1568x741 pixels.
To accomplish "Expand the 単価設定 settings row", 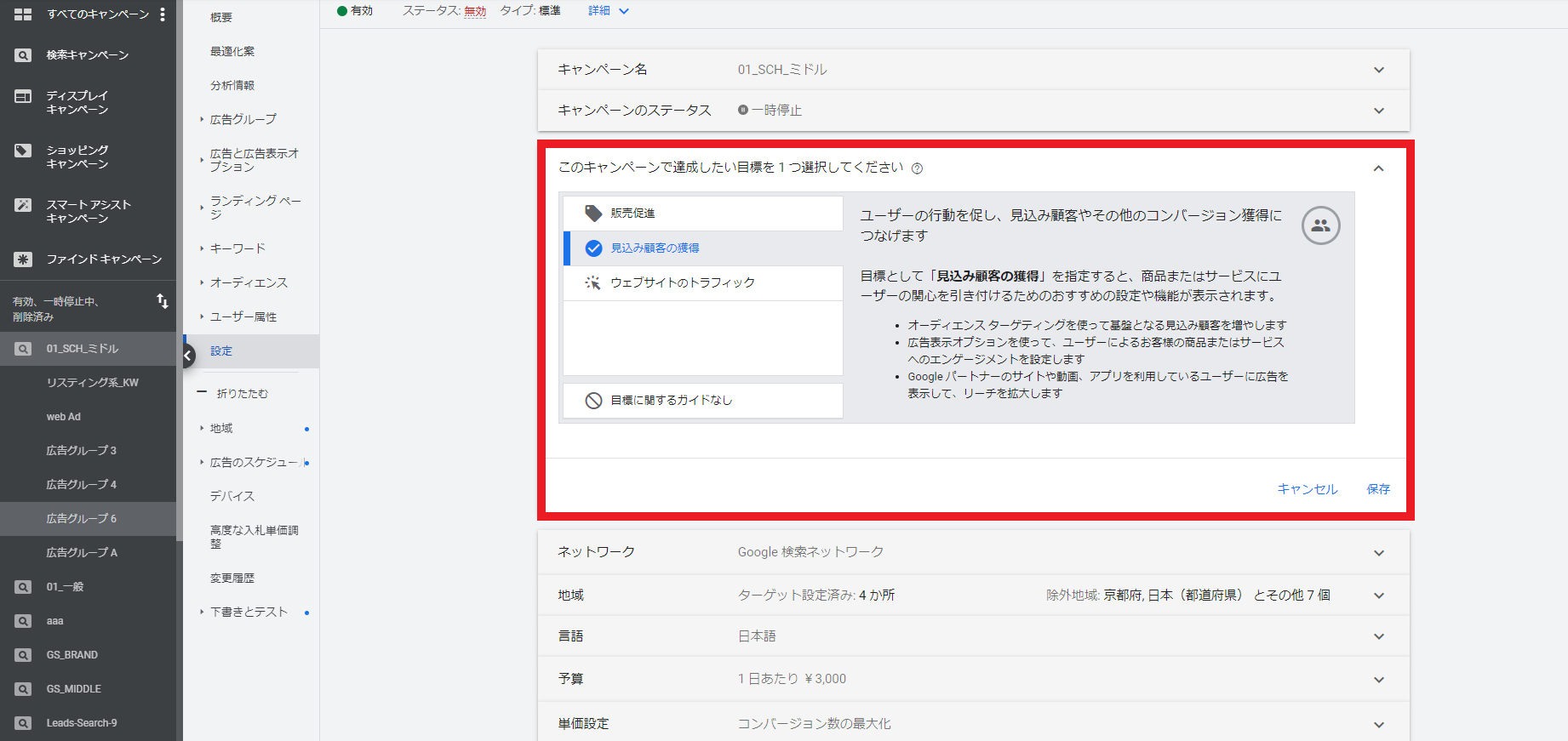I will (974, 723).
